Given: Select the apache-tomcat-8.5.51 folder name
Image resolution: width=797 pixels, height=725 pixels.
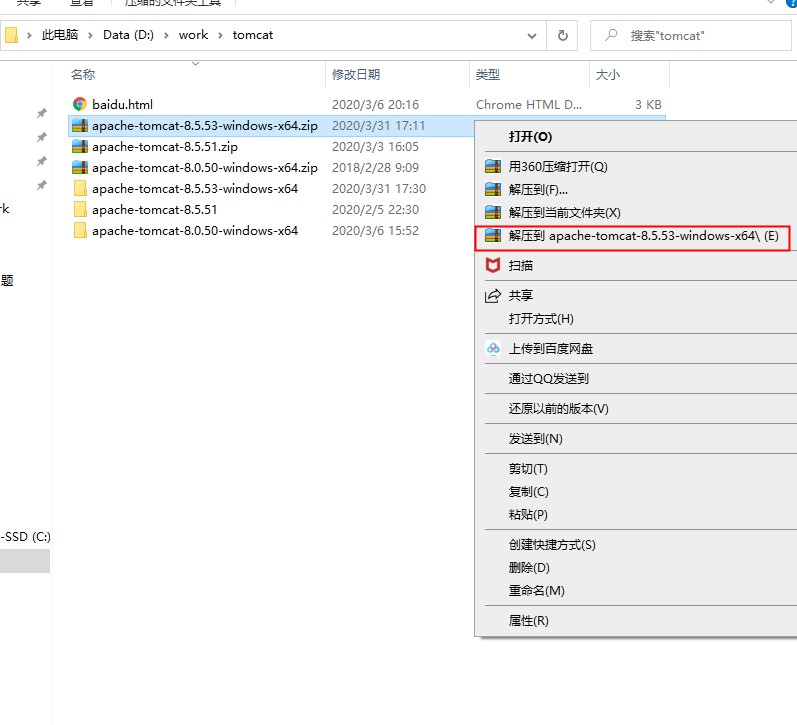Looking at the screenshot, I should 155,209.
